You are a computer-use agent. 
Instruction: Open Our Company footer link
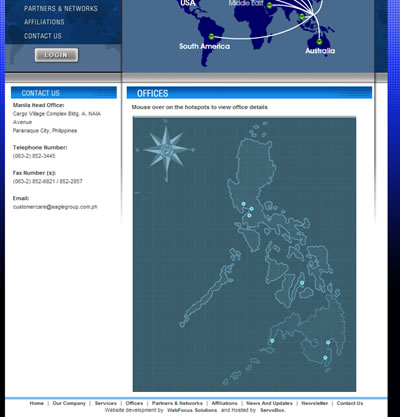coord(69,403)
